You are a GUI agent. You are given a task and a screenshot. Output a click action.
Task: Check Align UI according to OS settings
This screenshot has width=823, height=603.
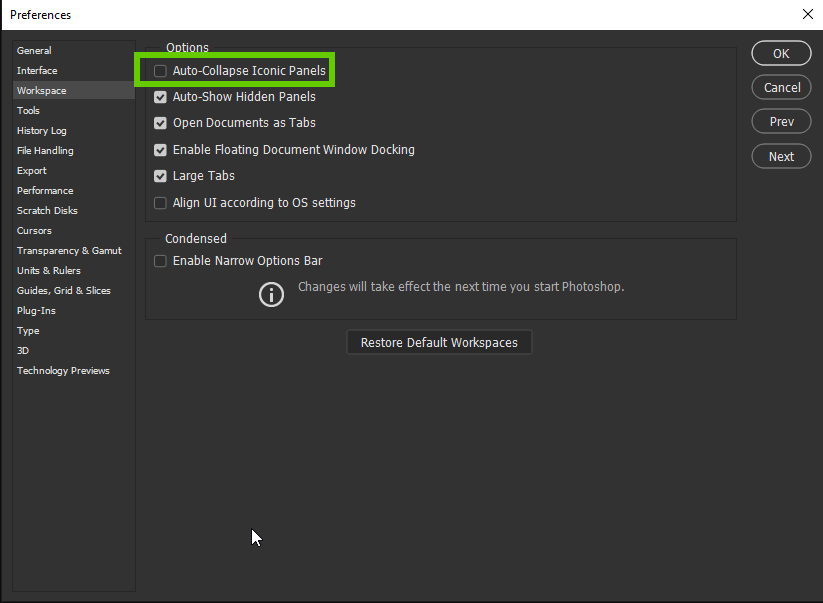pyautogui.click(x=160, y=203)
